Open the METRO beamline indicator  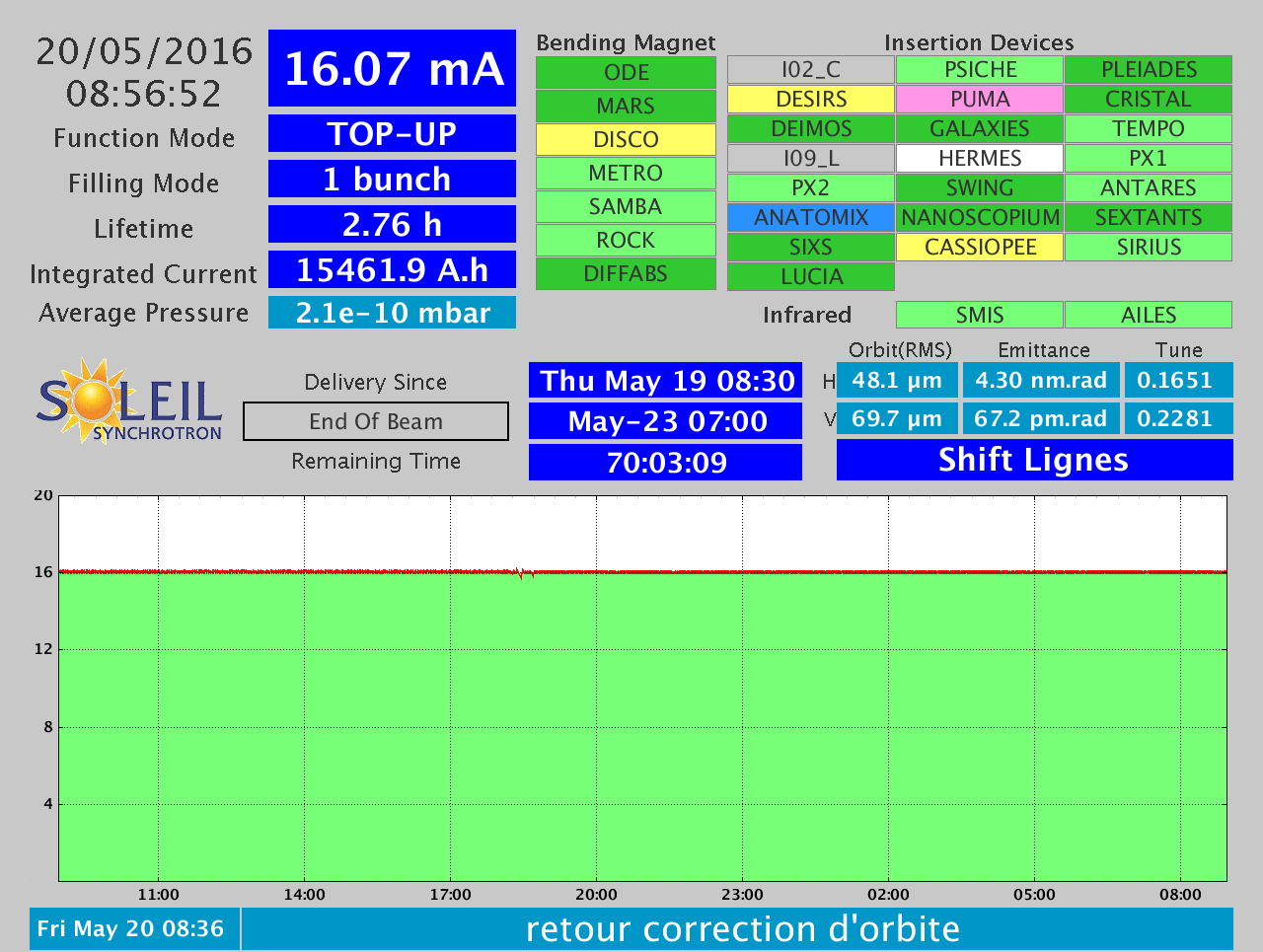click(x=626, y=174)
